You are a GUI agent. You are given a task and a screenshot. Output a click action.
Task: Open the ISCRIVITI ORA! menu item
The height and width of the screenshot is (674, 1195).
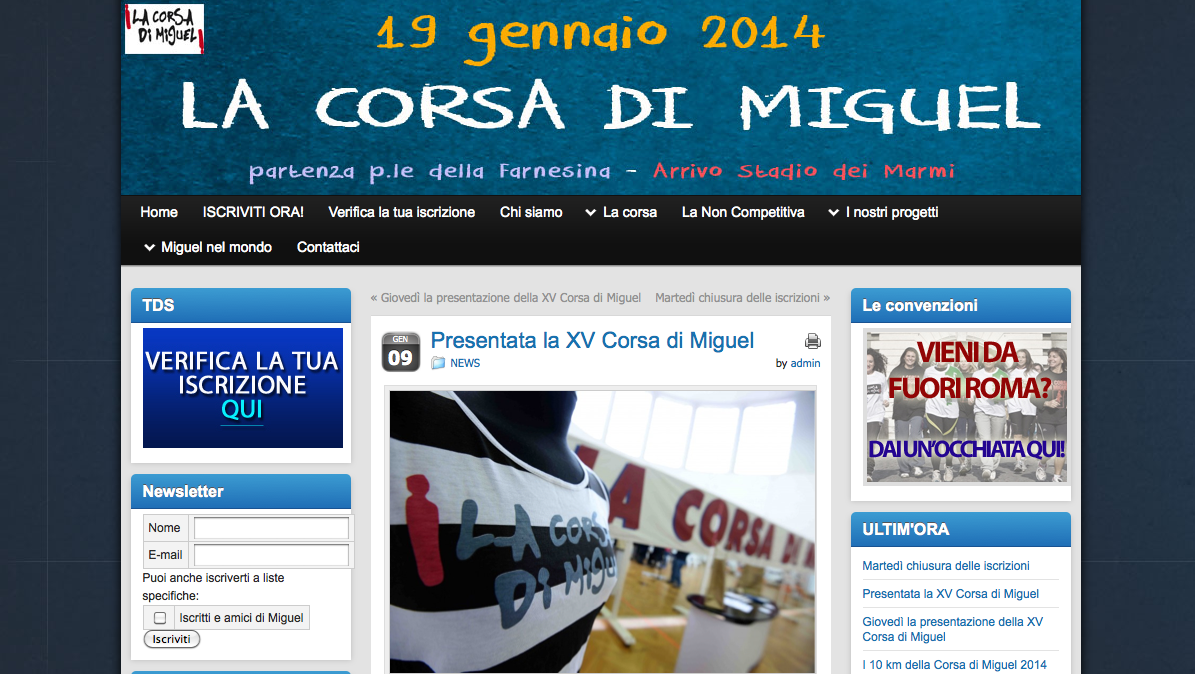[x=253, y=212]
